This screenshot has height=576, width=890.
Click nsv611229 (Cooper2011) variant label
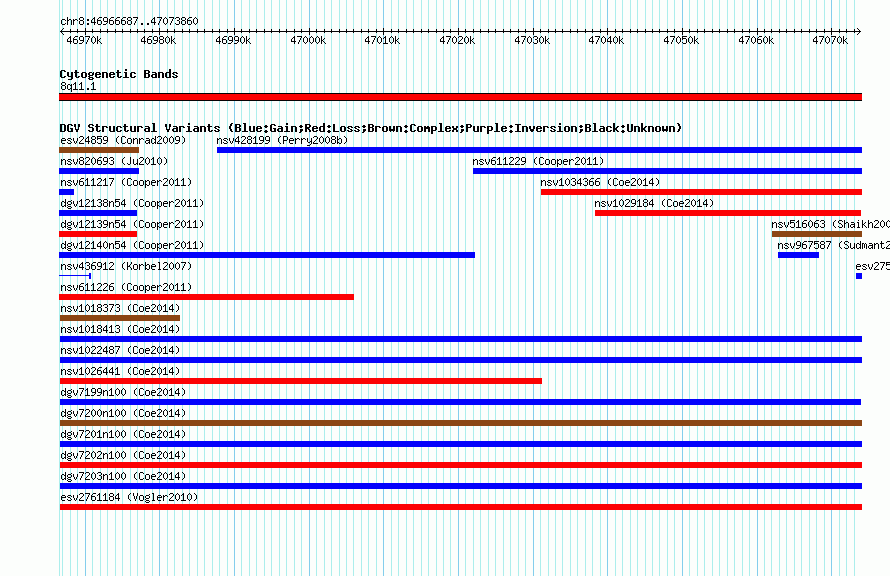tap(538, 161)
